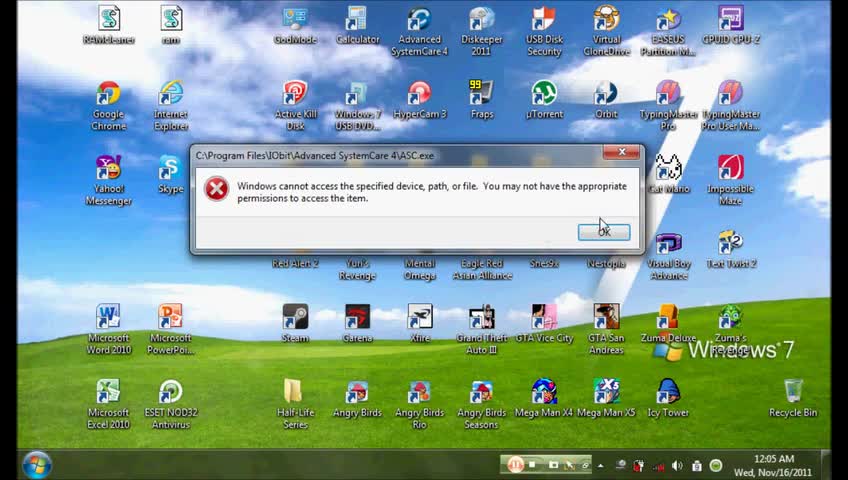
Task: Select the Skype desktop shortcut
Action: (x=171, y=175)
